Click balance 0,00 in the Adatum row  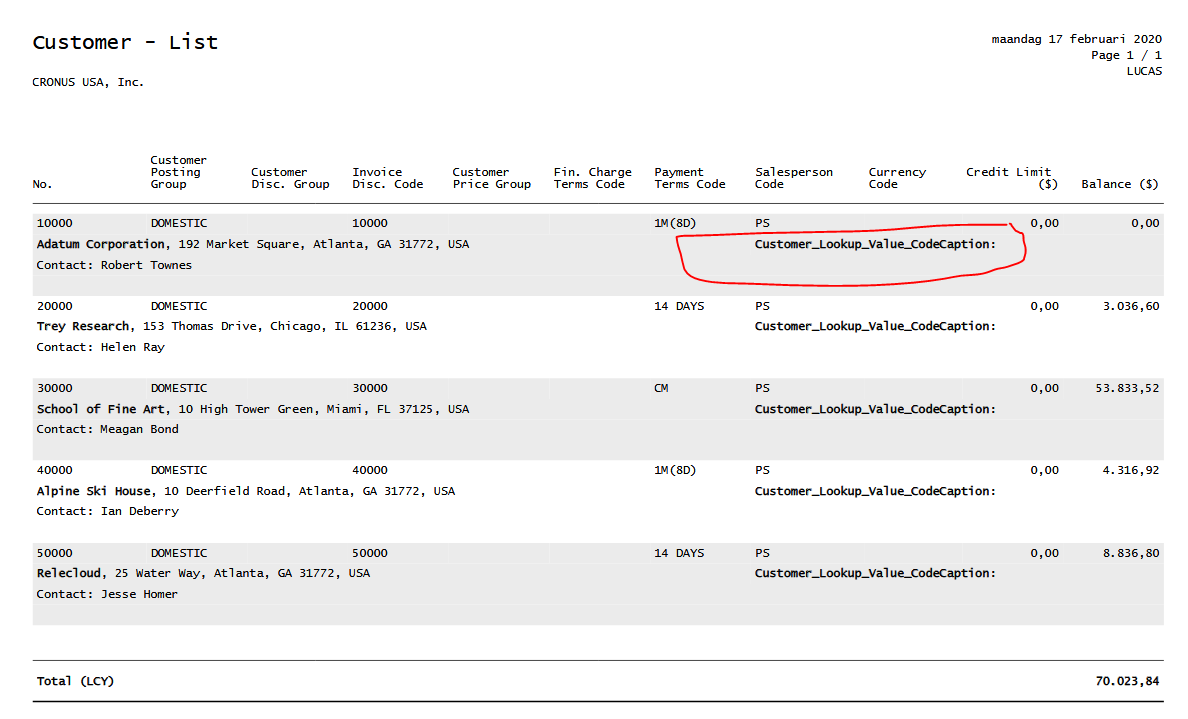coord(1145,224)
